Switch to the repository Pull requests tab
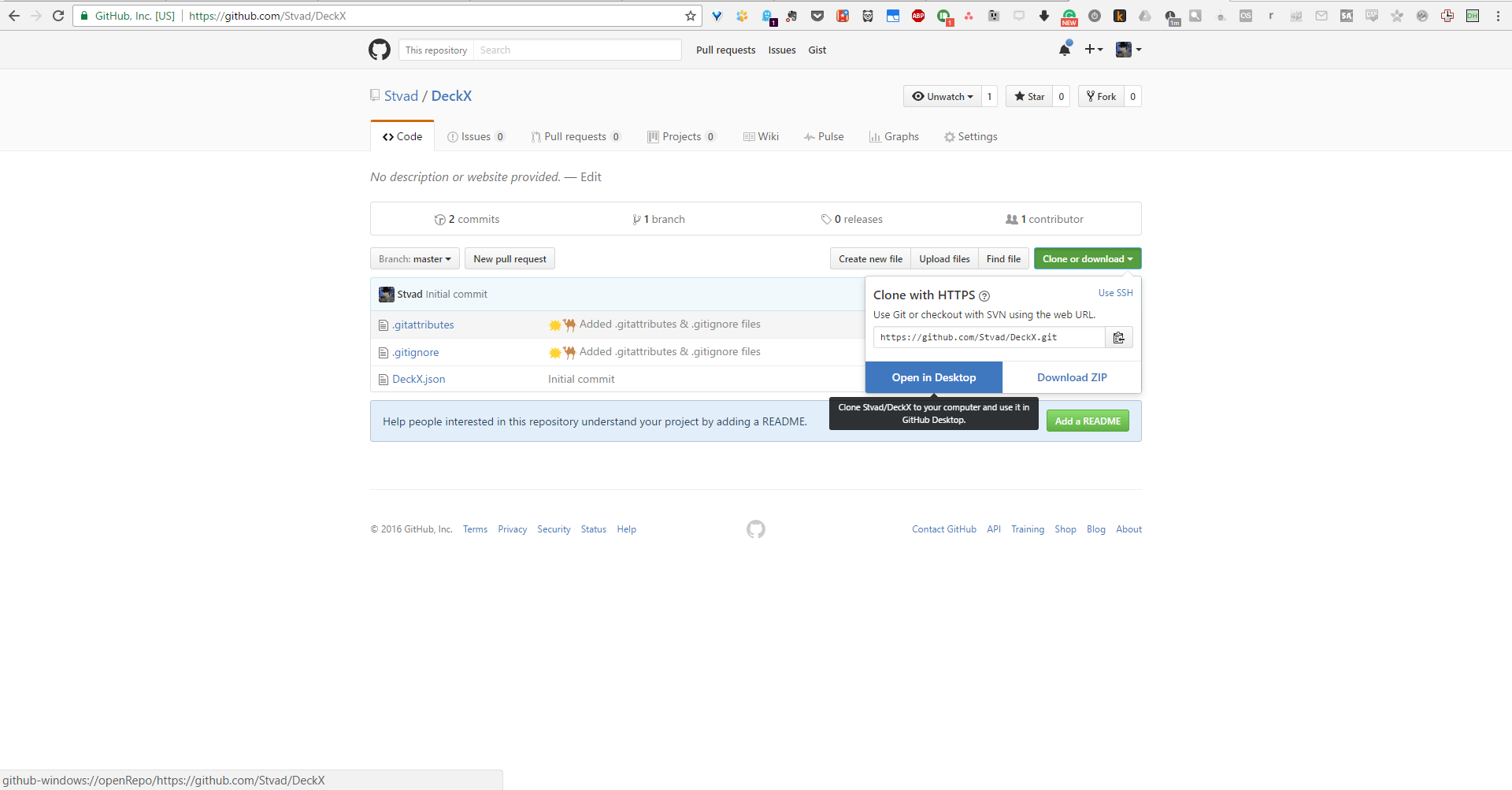The height and width of the screenshot is (790, 1512). [576, 136]
